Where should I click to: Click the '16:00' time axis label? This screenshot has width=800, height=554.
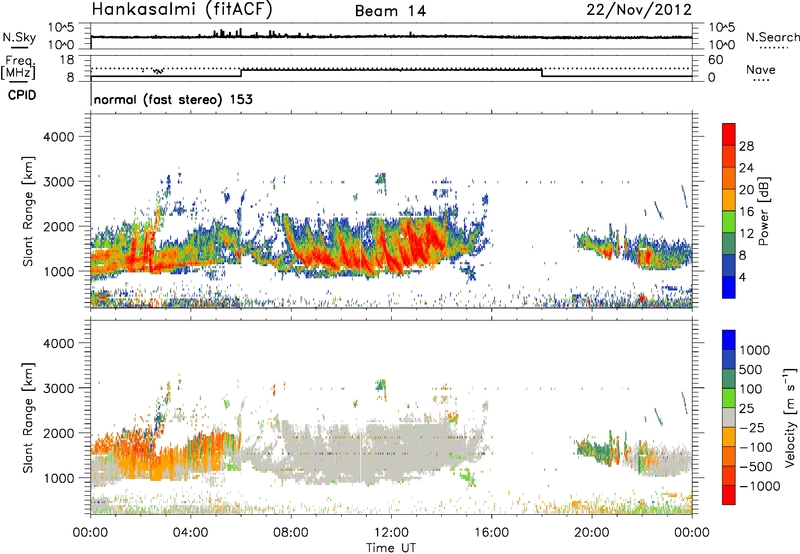click(491, 533)
